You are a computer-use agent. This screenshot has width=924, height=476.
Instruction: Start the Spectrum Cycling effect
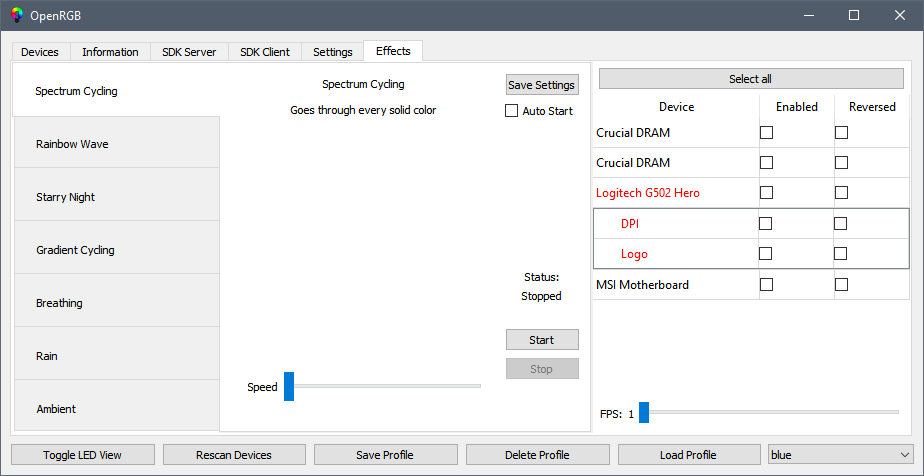pos(542,339)
